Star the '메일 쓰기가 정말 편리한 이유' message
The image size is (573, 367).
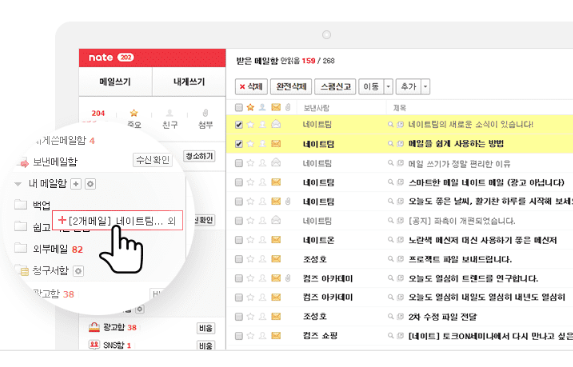[250, 163]
